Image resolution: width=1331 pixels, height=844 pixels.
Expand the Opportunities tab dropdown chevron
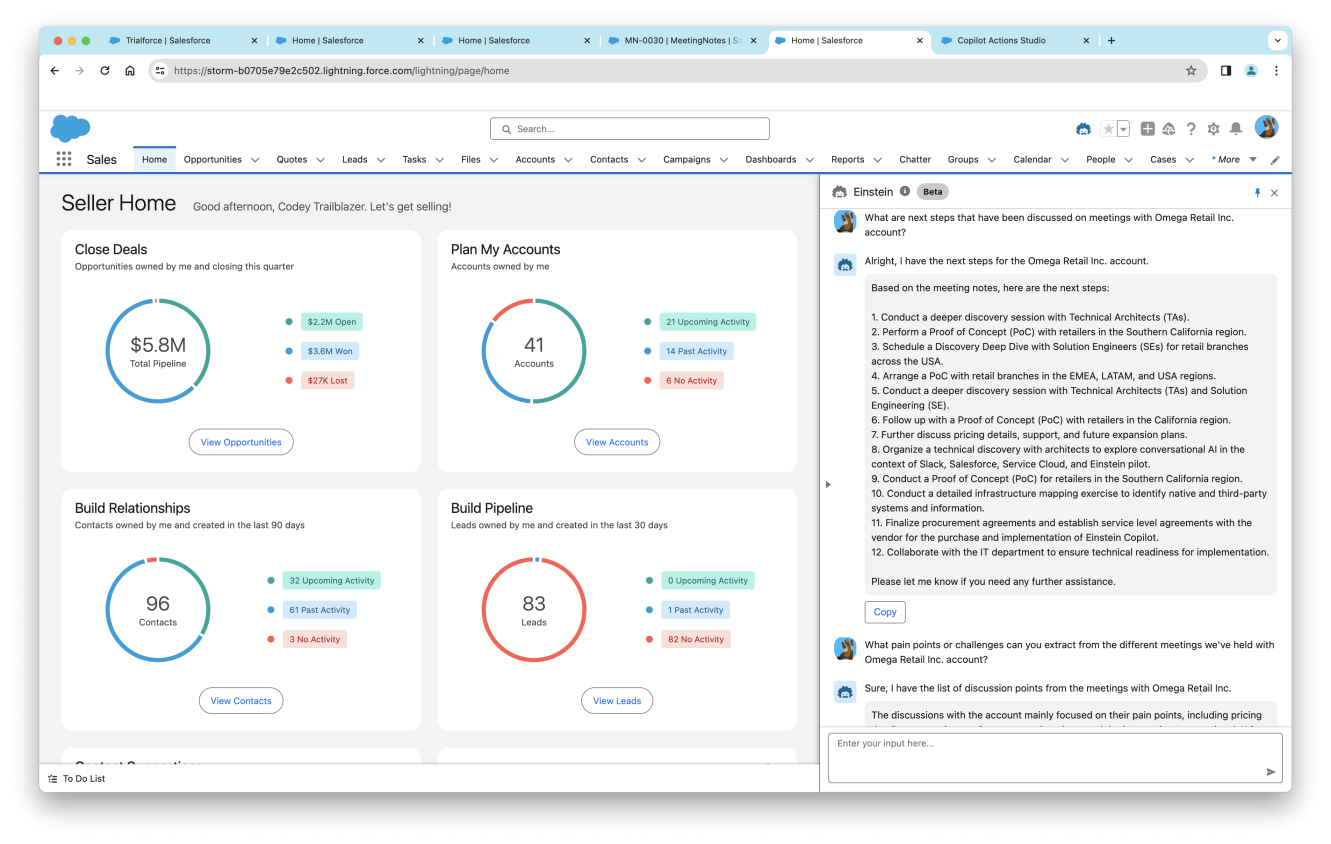point(255,160)
